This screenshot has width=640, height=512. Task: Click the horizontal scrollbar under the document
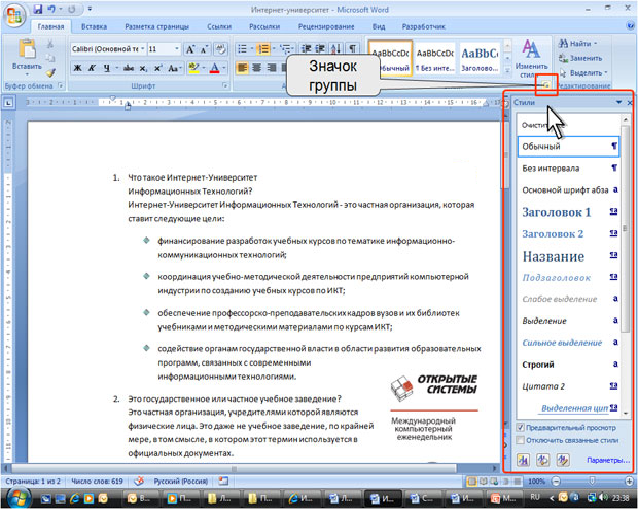(234, 468)
